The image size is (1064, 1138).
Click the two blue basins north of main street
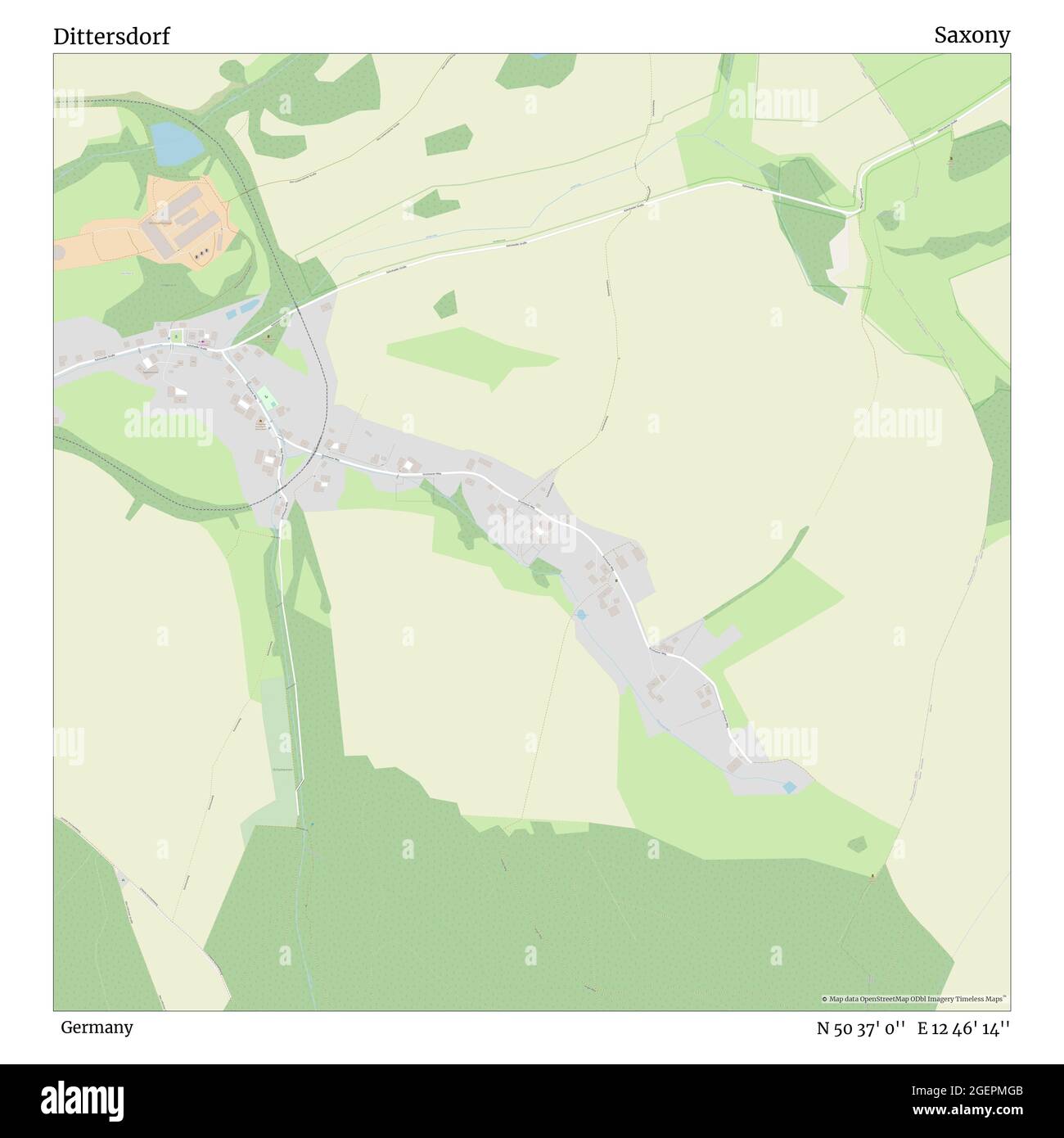[x=244, y=309]
